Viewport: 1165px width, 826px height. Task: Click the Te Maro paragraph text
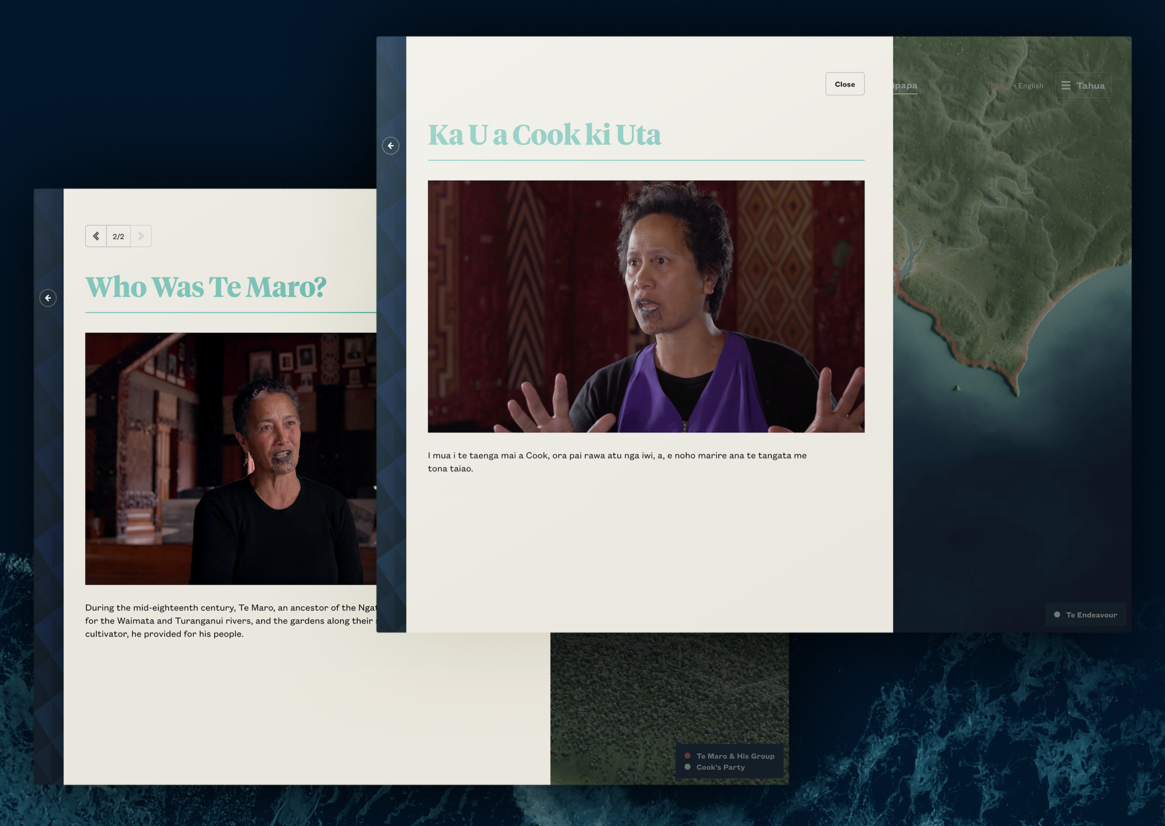click(230, 620)
